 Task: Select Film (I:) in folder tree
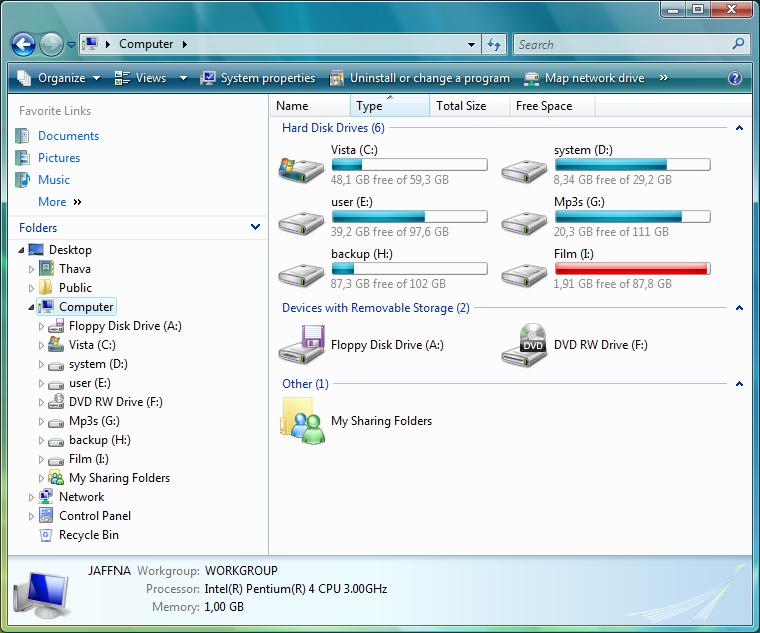[89, 459]
